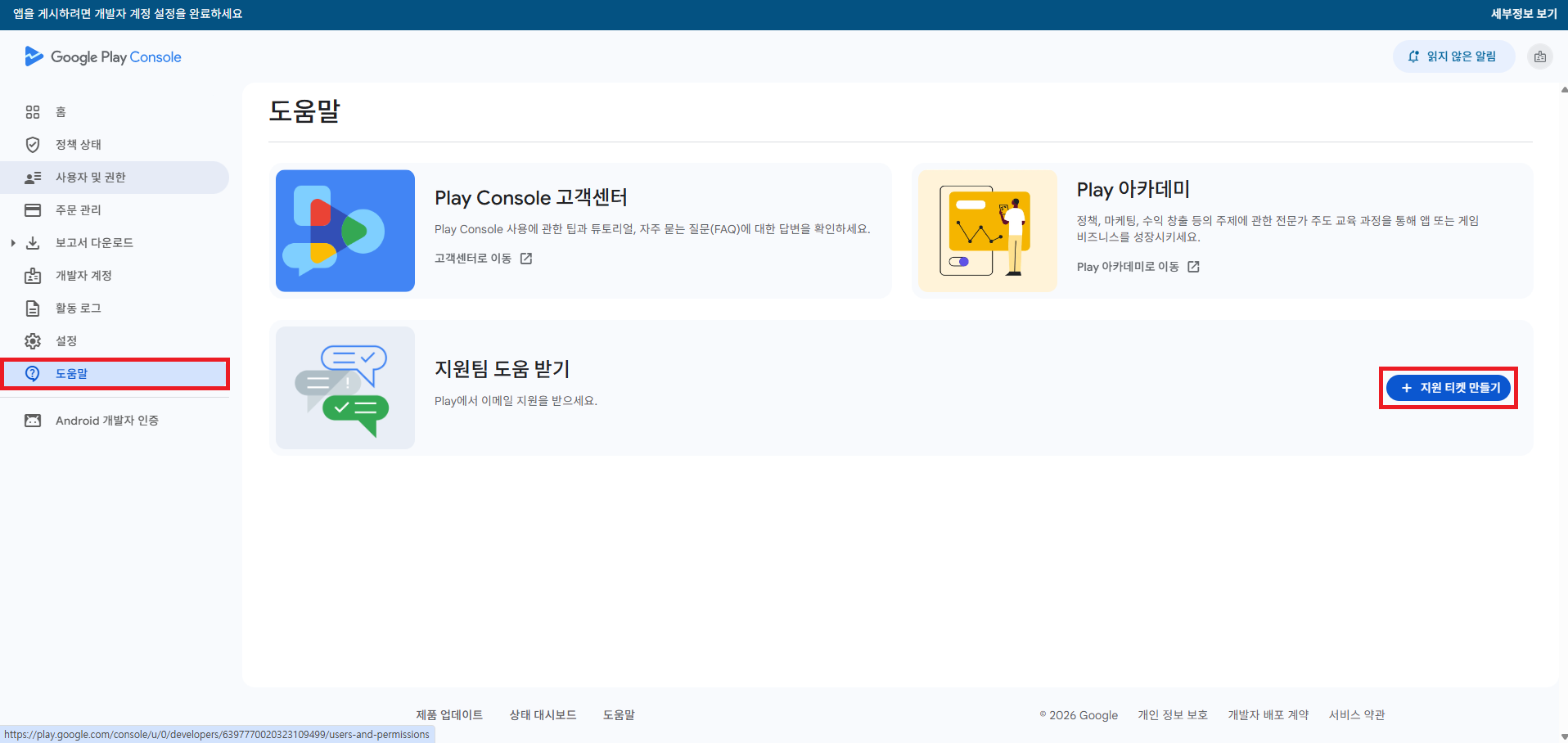Screen dimensions: 1568x743
Task: Select 도움말 in the sidebar
Action: pos(115,374)
